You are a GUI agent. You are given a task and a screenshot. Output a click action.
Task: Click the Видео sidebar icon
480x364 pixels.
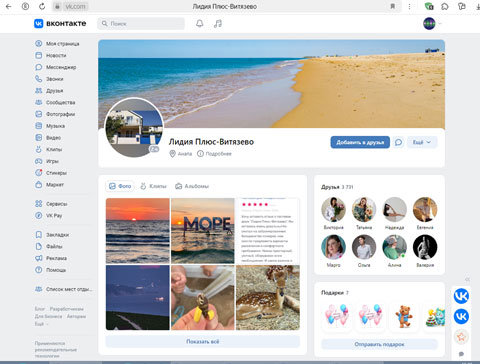click(x=39, y=137)
